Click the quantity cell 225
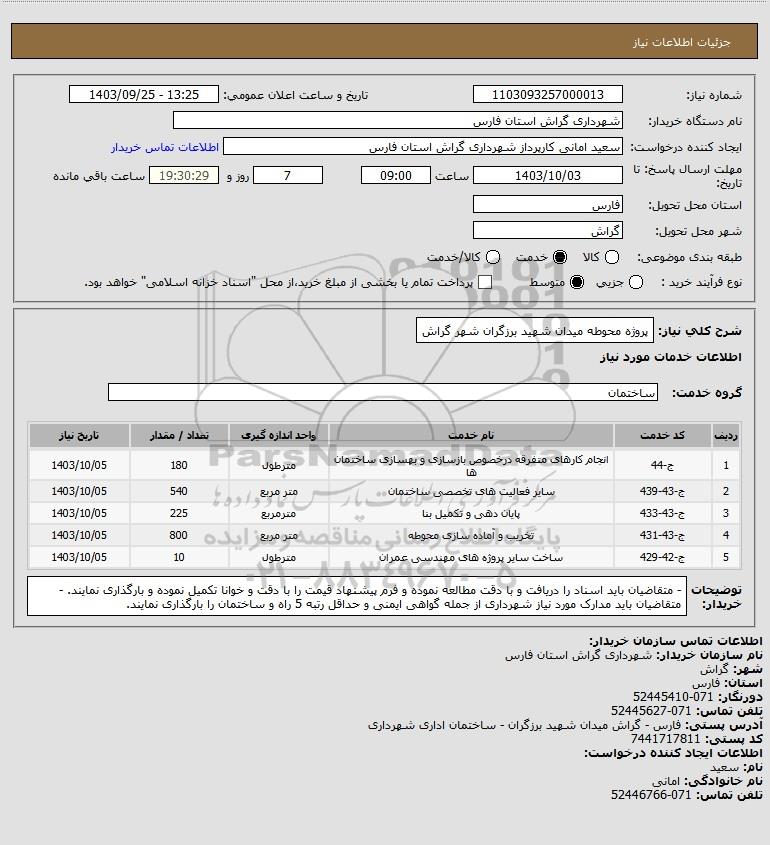The width and height of the screenshot is (770, 845). [x=179, y=514]
